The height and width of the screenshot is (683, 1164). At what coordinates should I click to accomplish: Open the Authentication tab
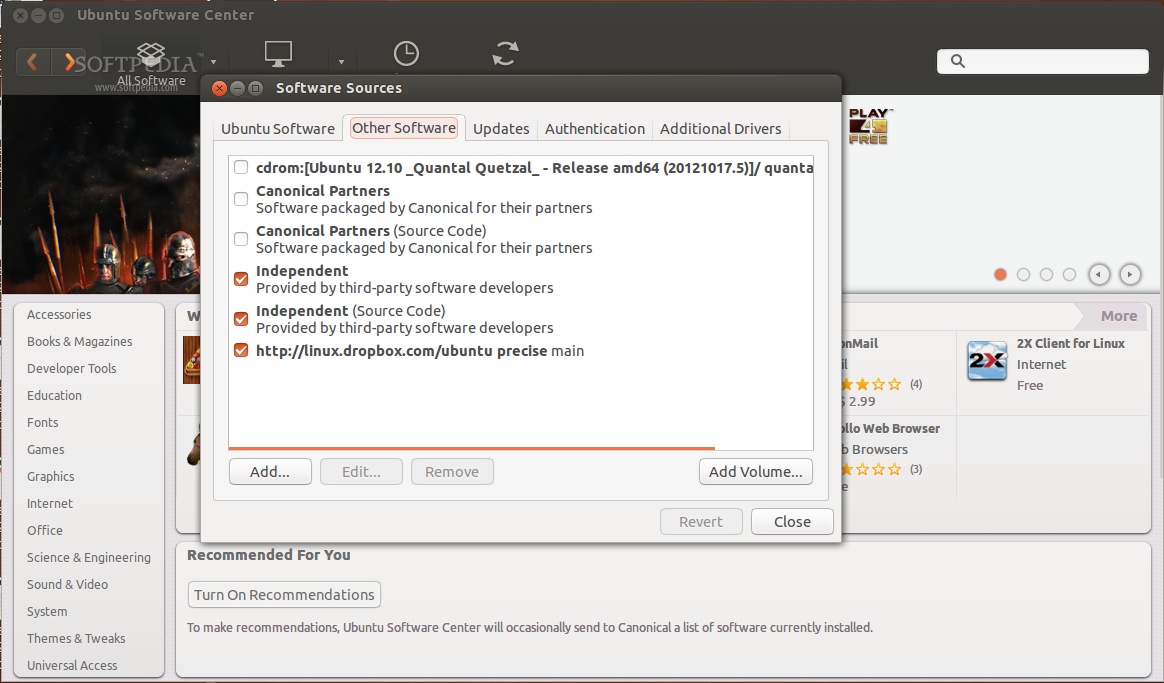(595, 128)
